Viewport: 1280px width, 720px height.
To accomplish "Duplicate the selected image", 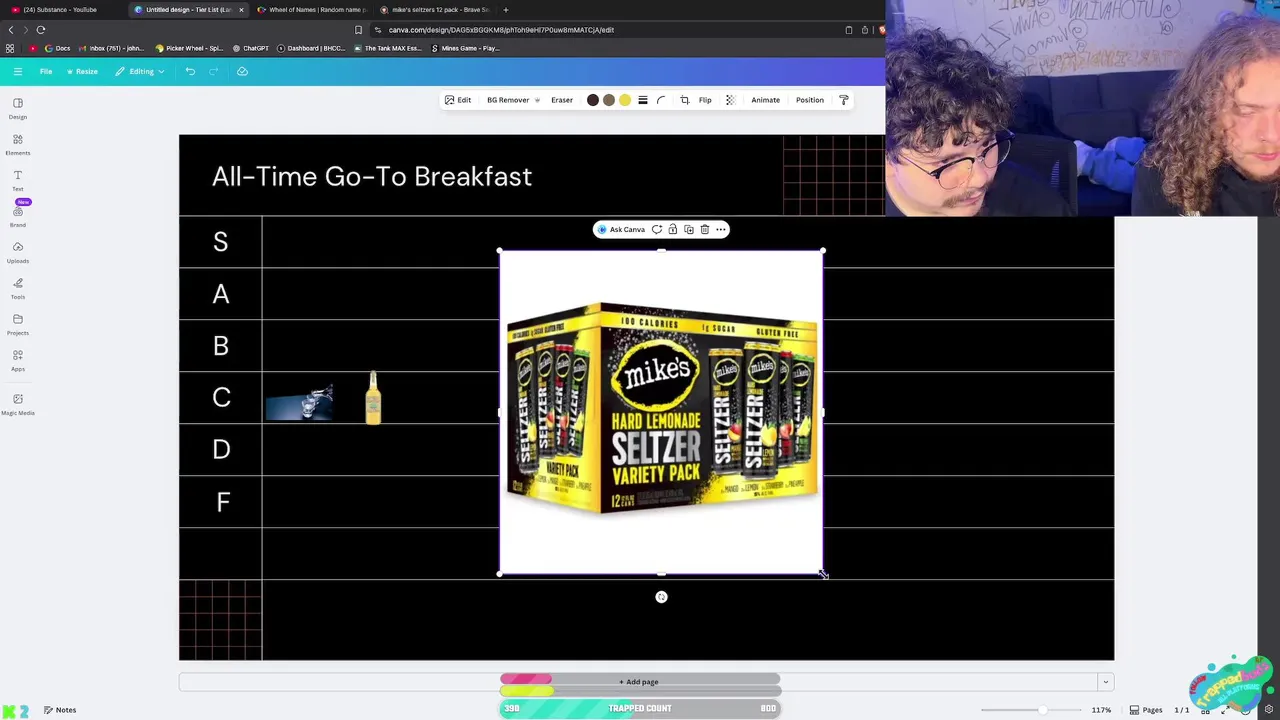I will point(689,230).
